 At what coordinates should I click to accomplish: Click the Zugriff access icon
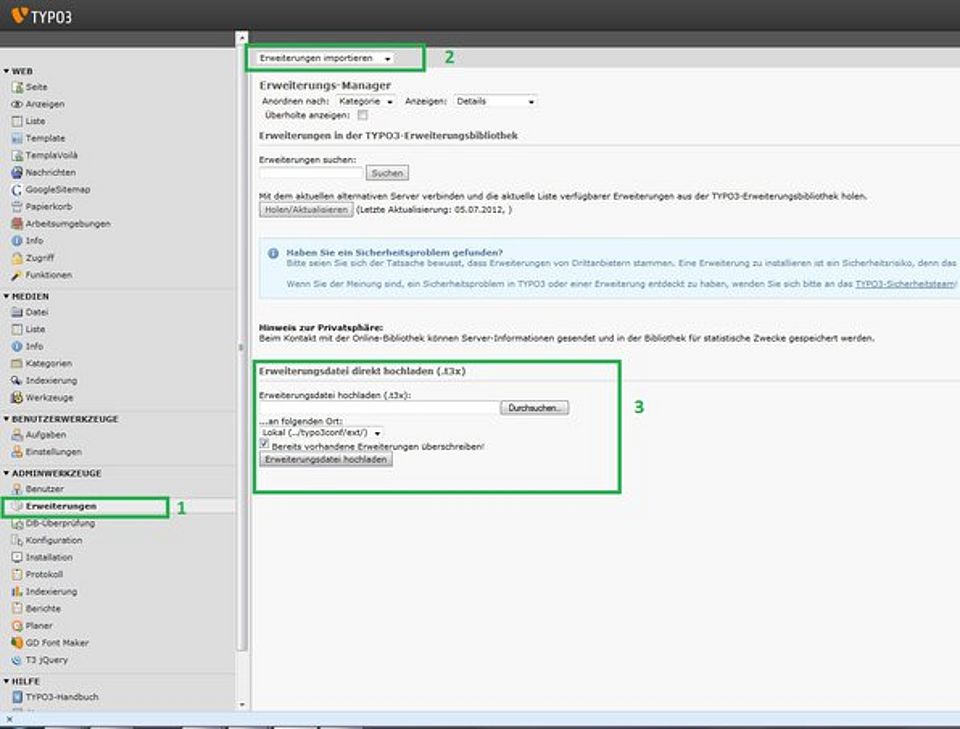click(17, 258)
